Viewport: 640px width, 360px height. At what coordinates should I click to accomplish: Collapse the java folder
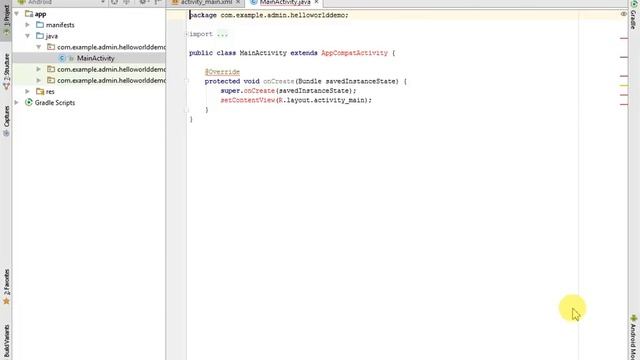click(x=27, y=36)
